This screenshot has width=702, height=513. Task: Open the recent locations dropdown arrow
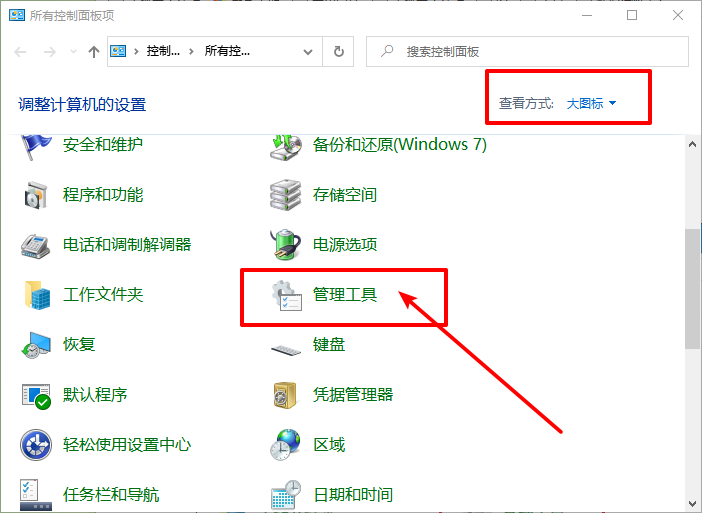click(73, 52)
